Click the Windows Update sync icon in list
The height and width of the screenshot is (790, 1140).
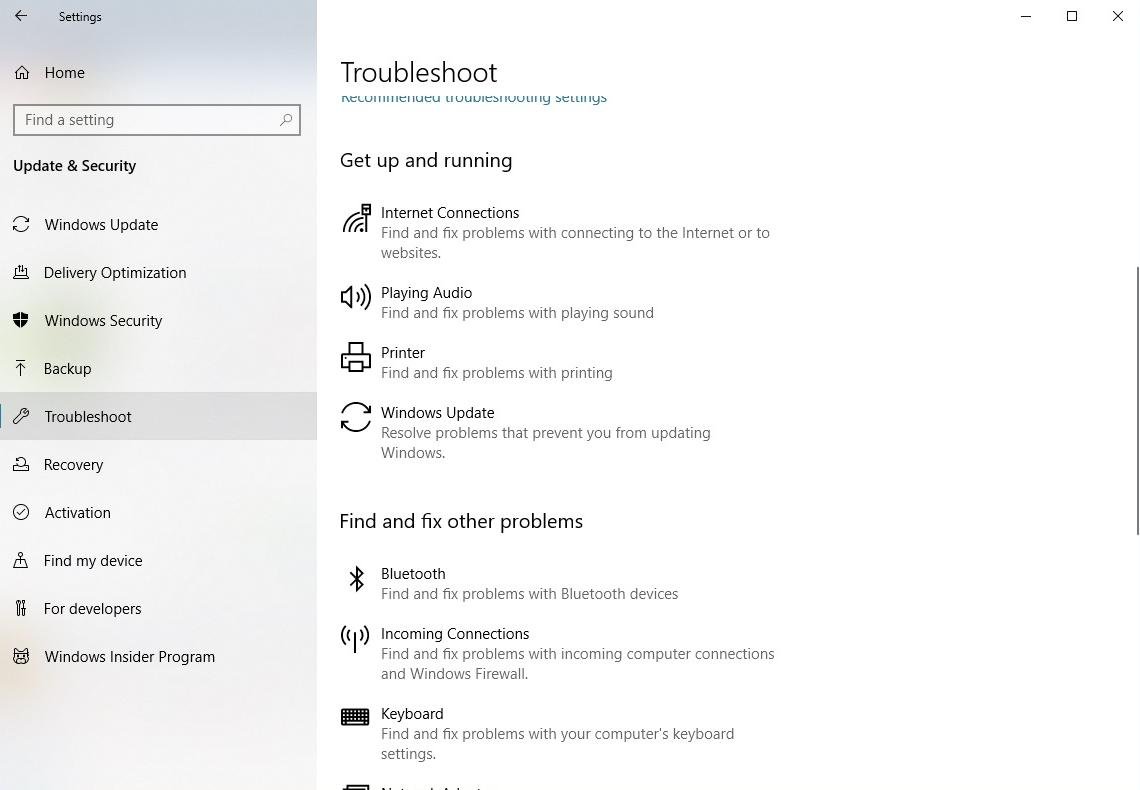pyautogui.click(x=356, y=417)
